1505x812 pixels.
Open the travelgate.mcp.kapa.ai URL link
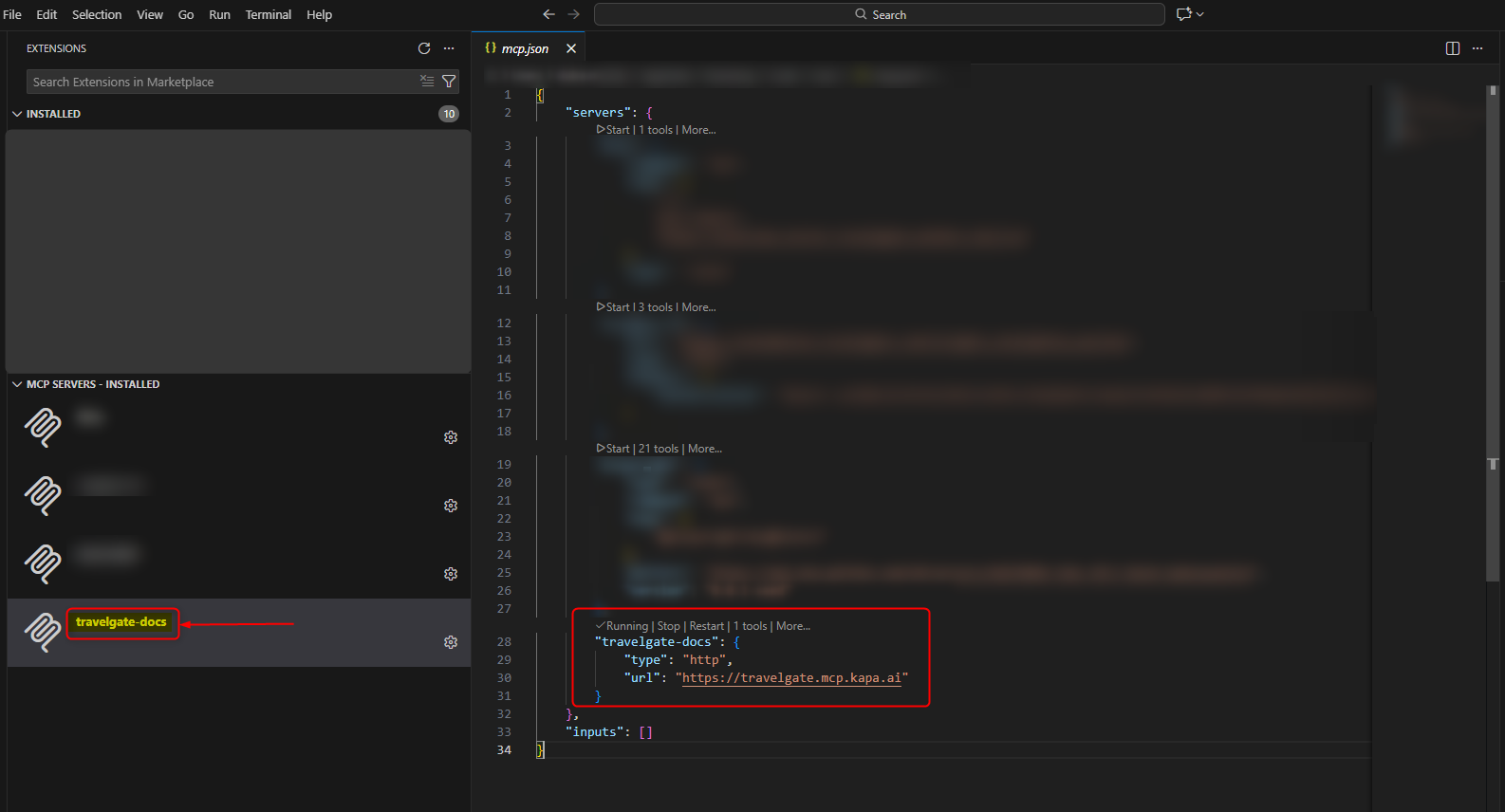coord(791,677)
